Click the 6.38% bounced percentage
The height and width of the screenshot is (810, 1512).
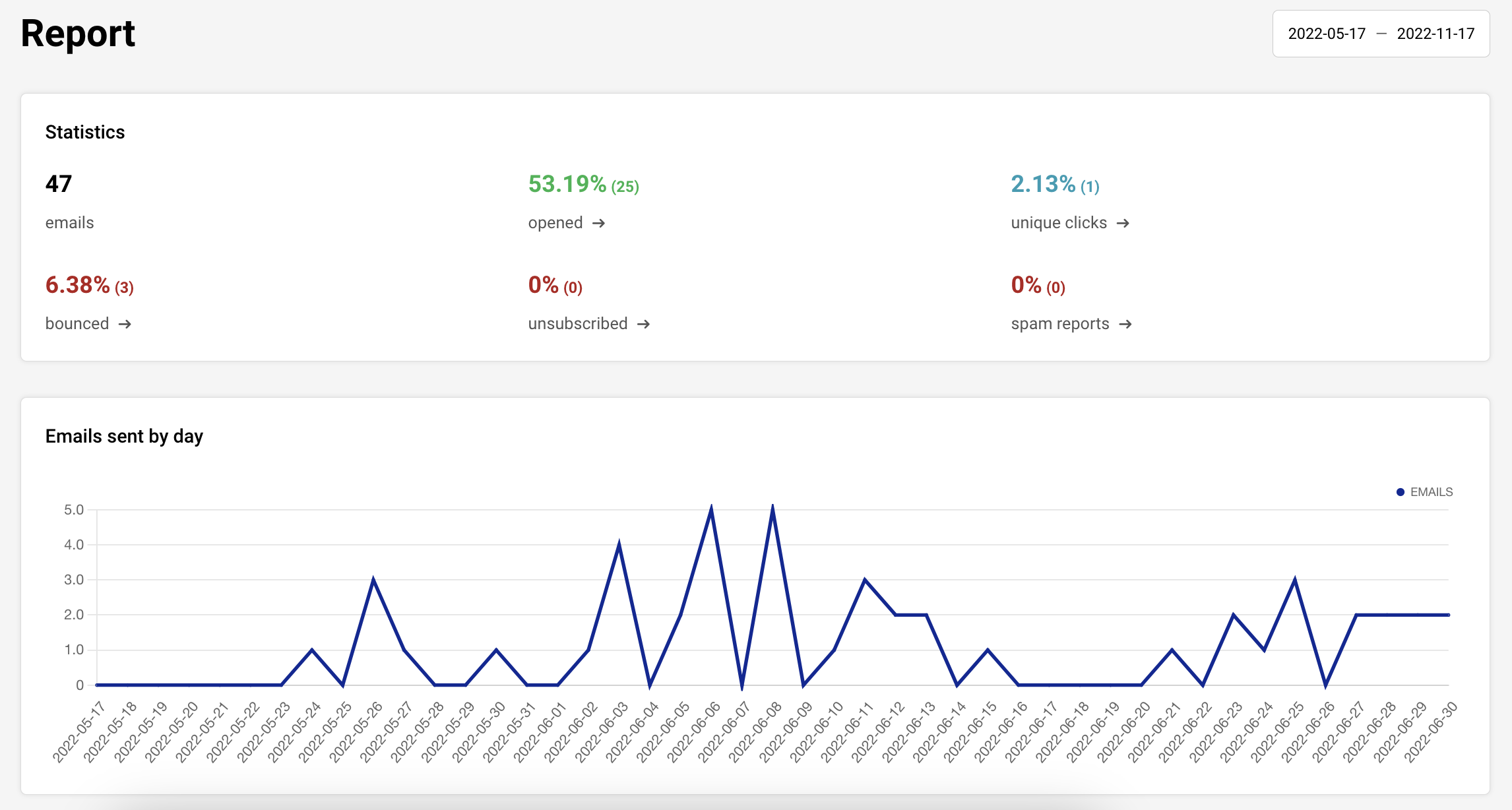pos(78,285)
